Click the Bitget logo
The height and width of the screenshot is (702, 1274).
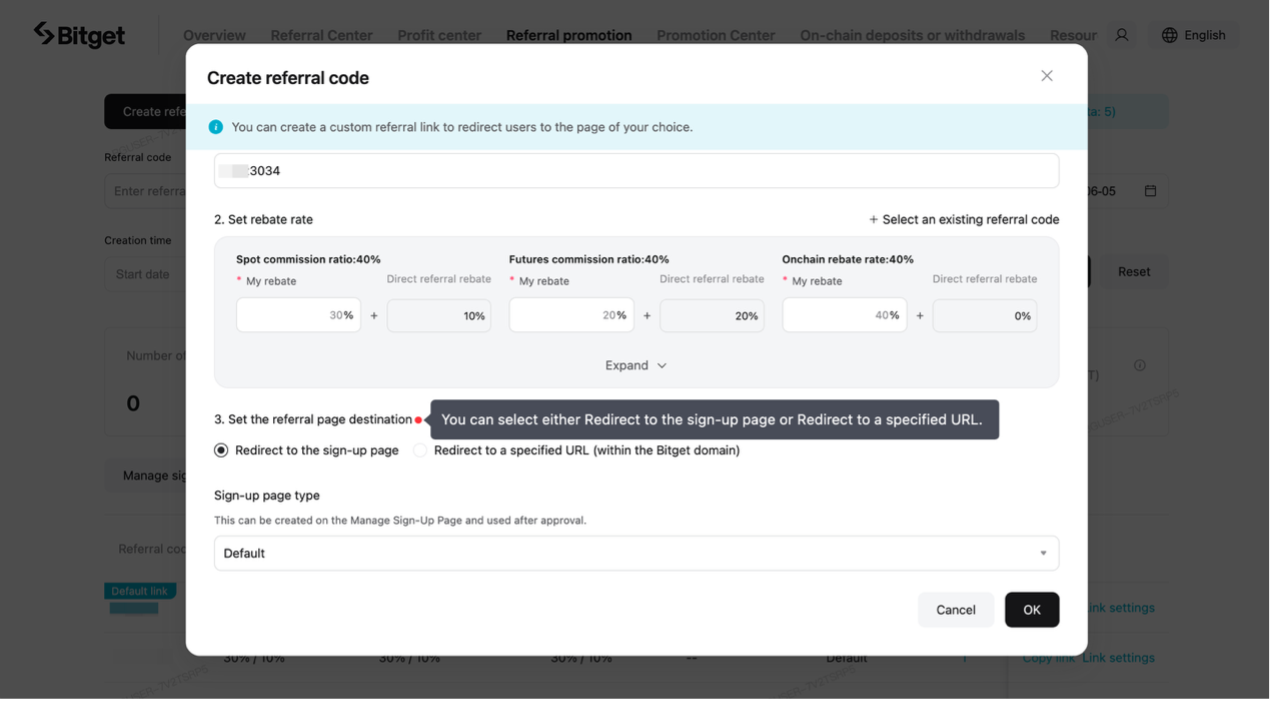pyautogui.click(x=79, y=33)
